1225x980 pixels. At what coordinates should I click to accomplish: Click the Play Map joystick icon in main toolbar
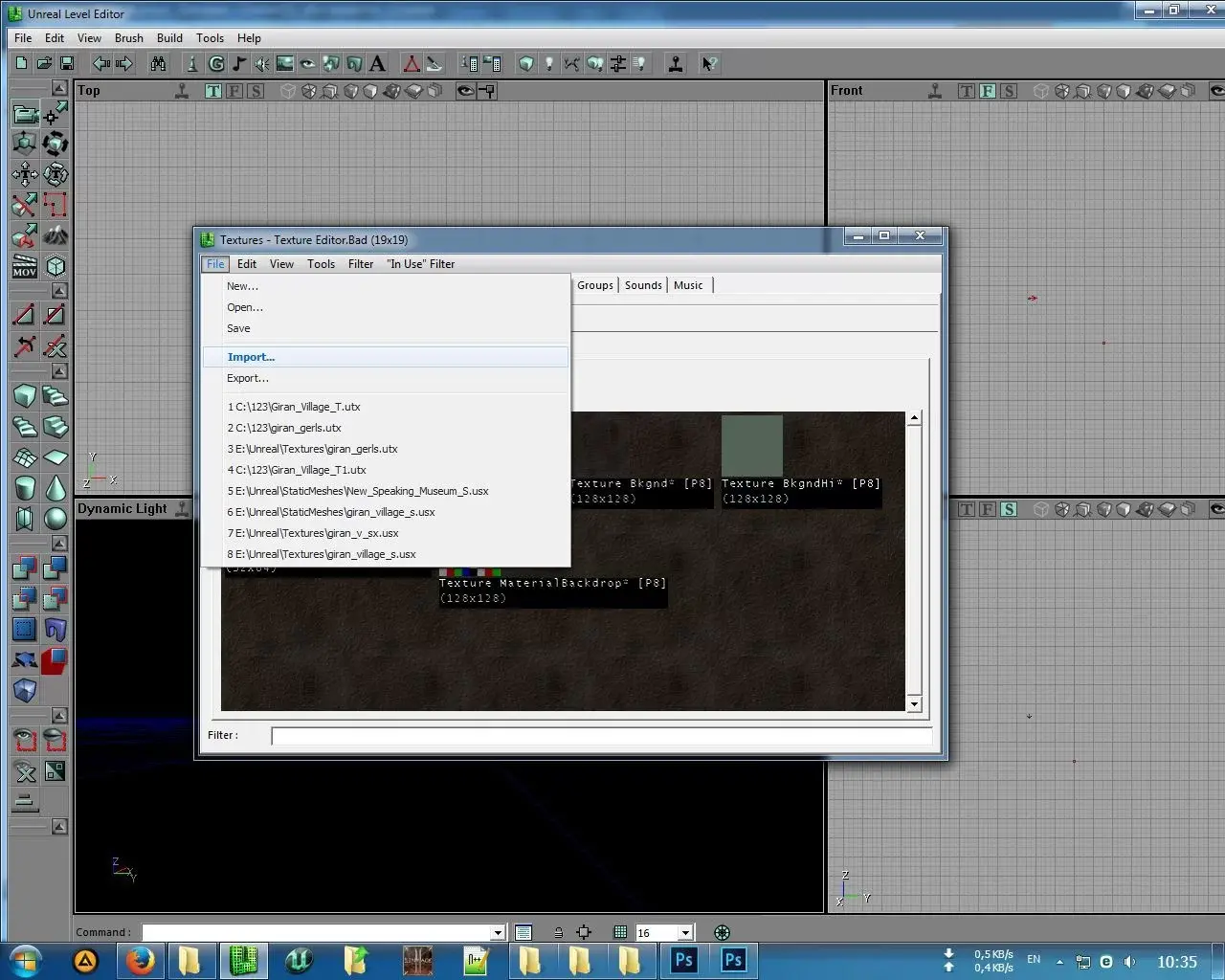coord(676,63)
